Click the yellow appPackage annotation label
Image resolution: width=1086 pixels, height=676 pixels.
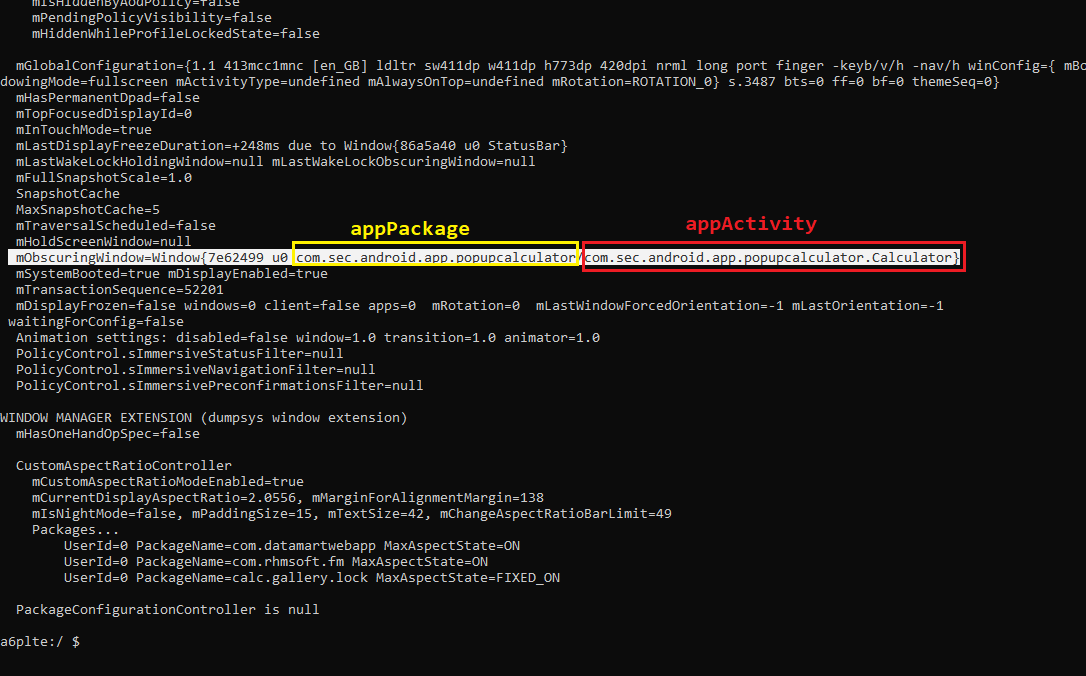click(409, 229)
